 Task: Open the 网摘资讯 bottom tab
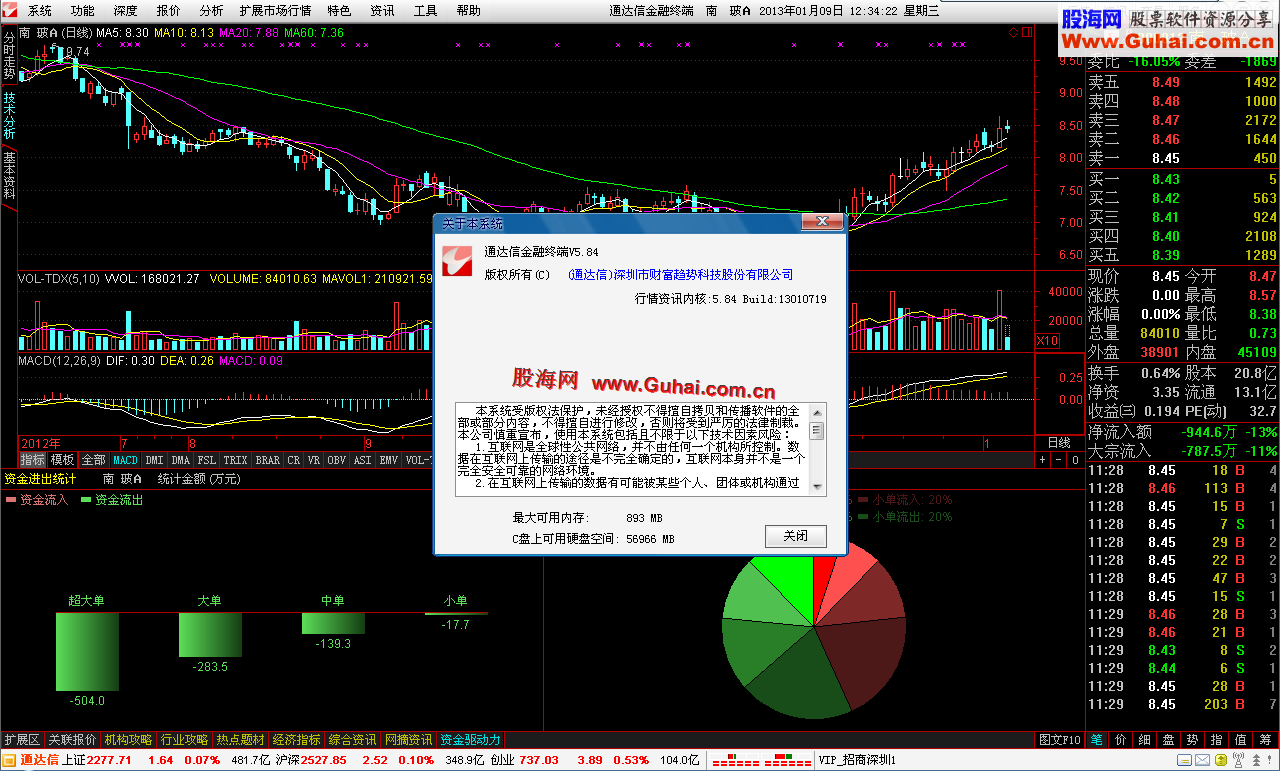tap(408, 740)
